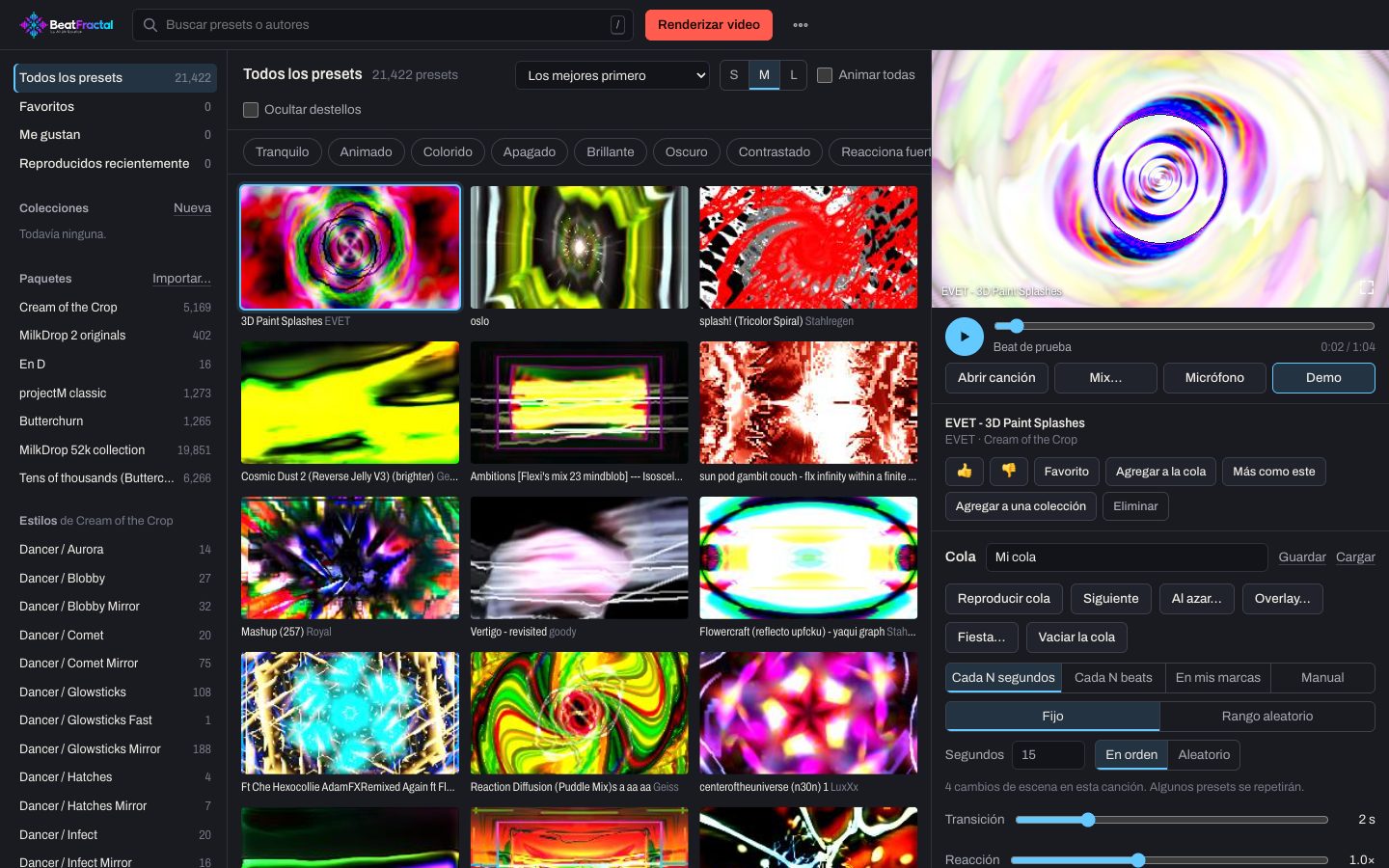Select Dancer / Glowsticks style
1389x868 pixels.
click(x=115, y=692)
